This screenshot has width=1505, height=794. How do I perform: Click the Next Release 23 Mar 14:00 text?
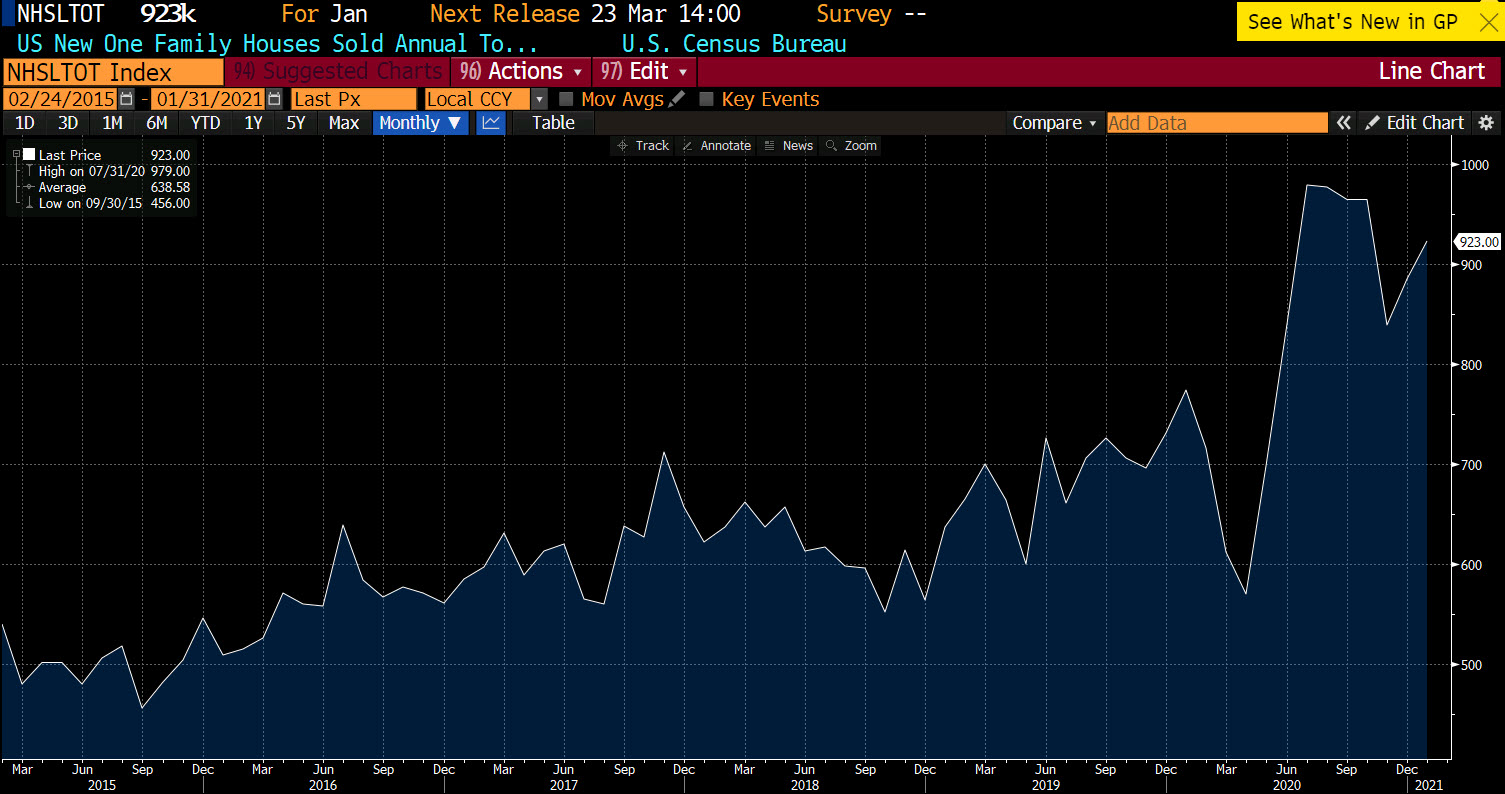pyautogui.click(x=585, y=14)
